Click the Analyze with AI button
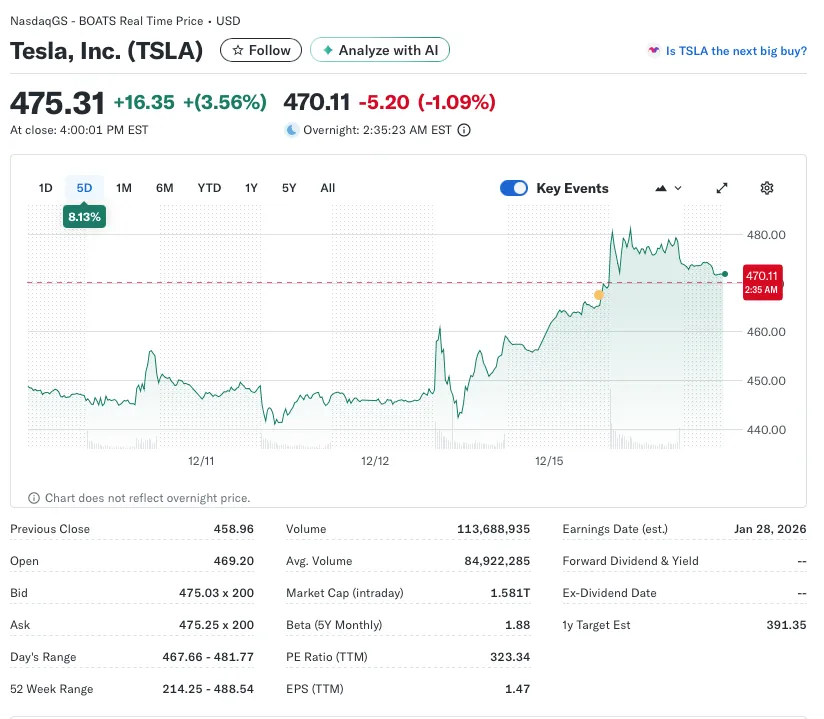Image resolution: width=824 pixels, height=719 pixels. [x=380, y=50]
